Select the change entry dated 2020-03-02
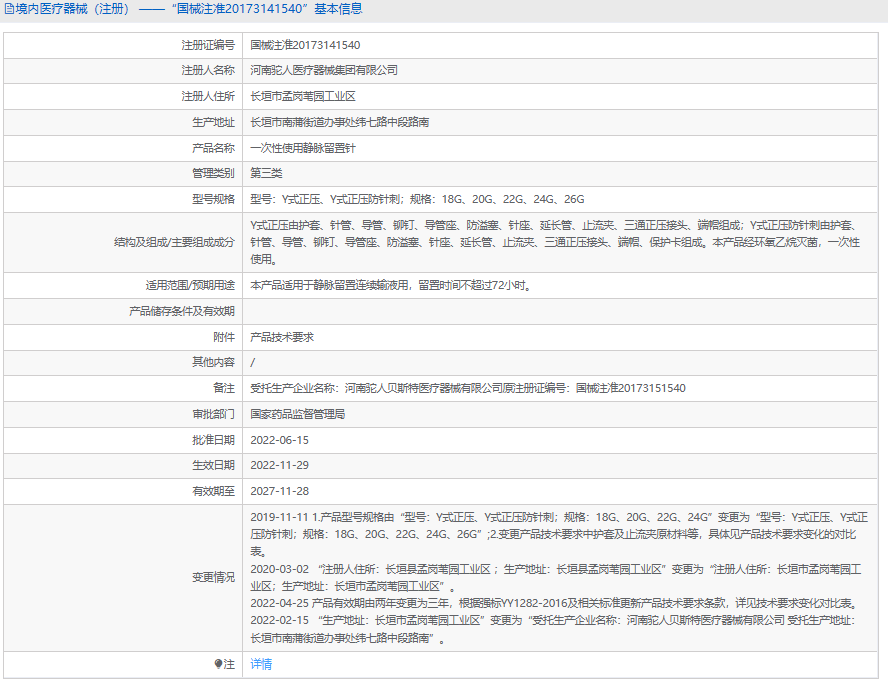888x687 pixels. click(x=556, y=578)
